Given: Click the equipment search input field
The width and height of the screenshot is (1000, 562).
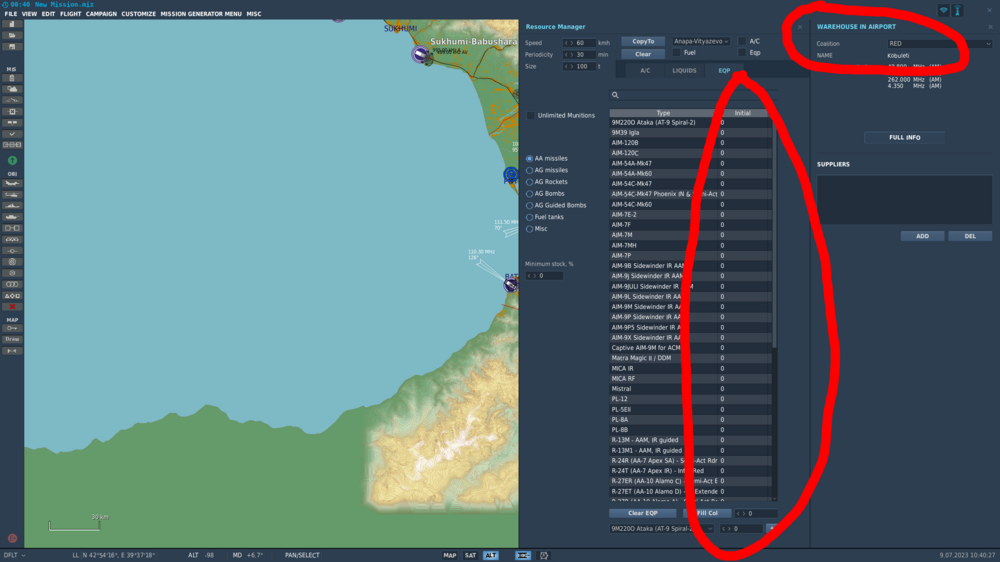Looking at the screenshot, I should [x=691, y=95].
